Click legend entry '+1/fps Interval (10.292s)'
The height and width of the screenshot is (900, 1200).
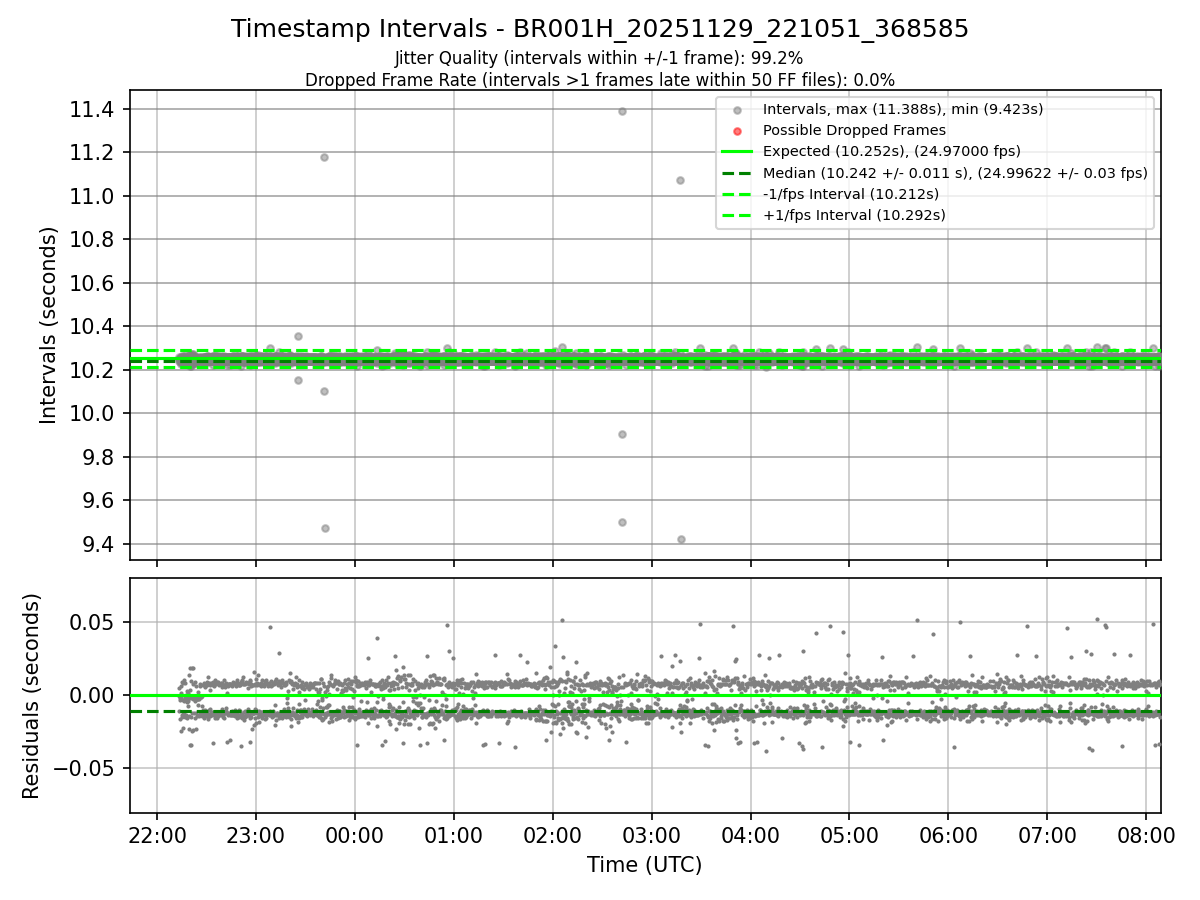click(x=854, y=214)
